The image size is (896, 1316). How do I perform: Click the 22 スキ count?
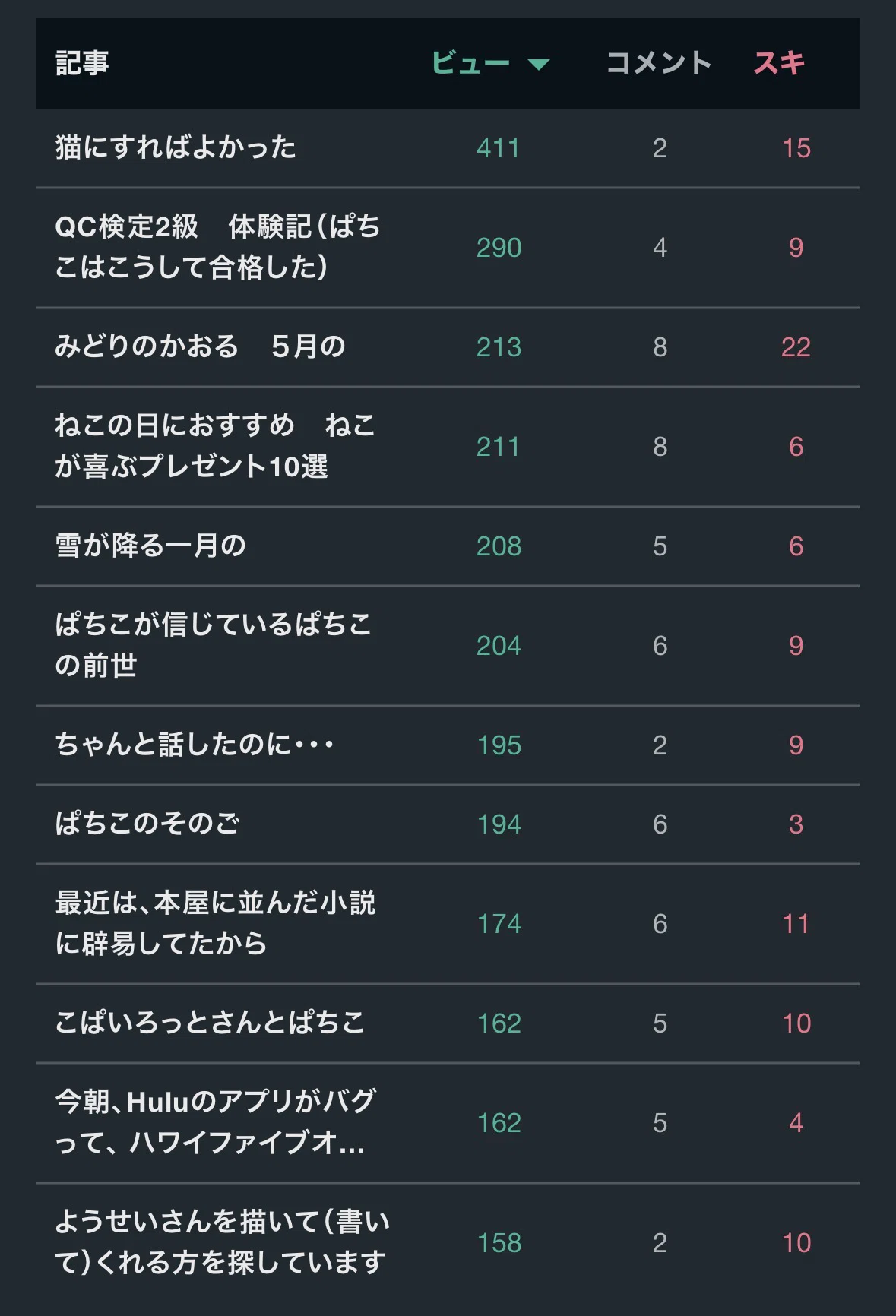796,347
